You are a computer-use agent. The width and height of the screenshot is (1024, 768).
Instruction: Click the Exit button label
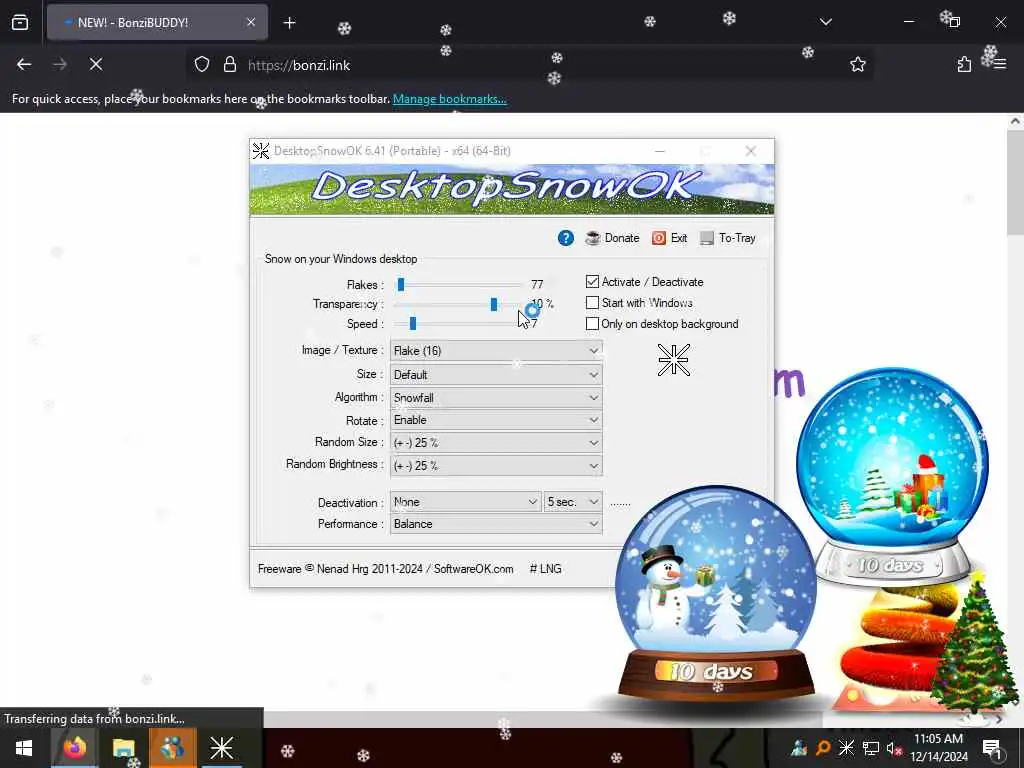(679, 238)
